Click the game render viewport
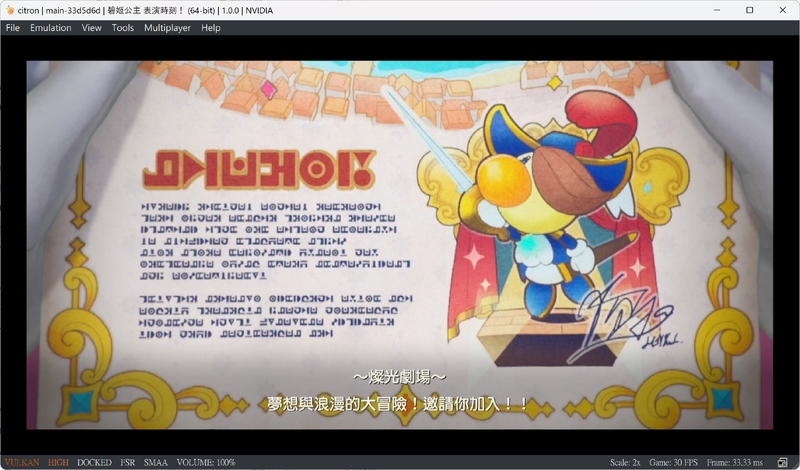Screen dimensions: 800x470 pos(399,245)
